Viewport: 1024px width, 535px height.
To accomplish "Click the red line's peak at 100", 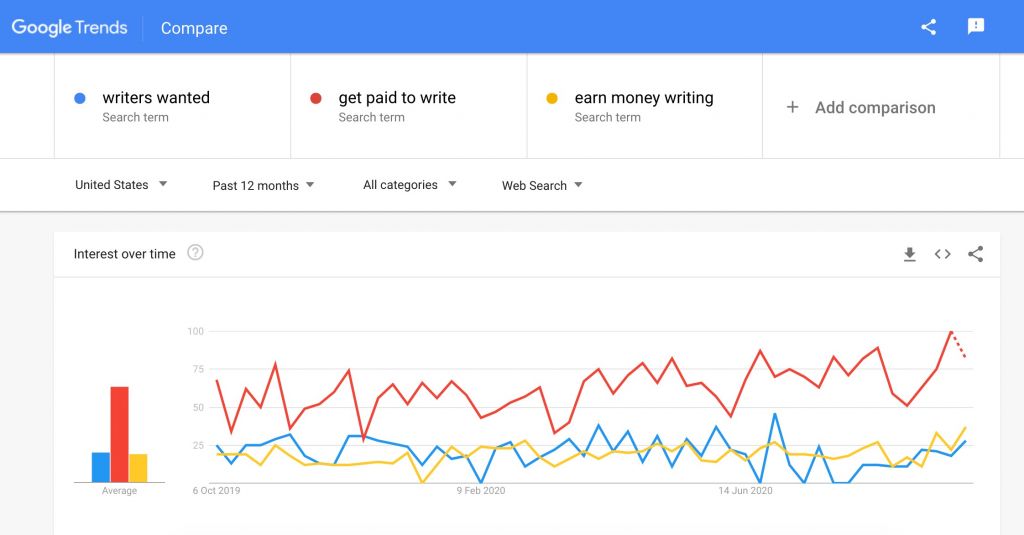I will point(950,332).
